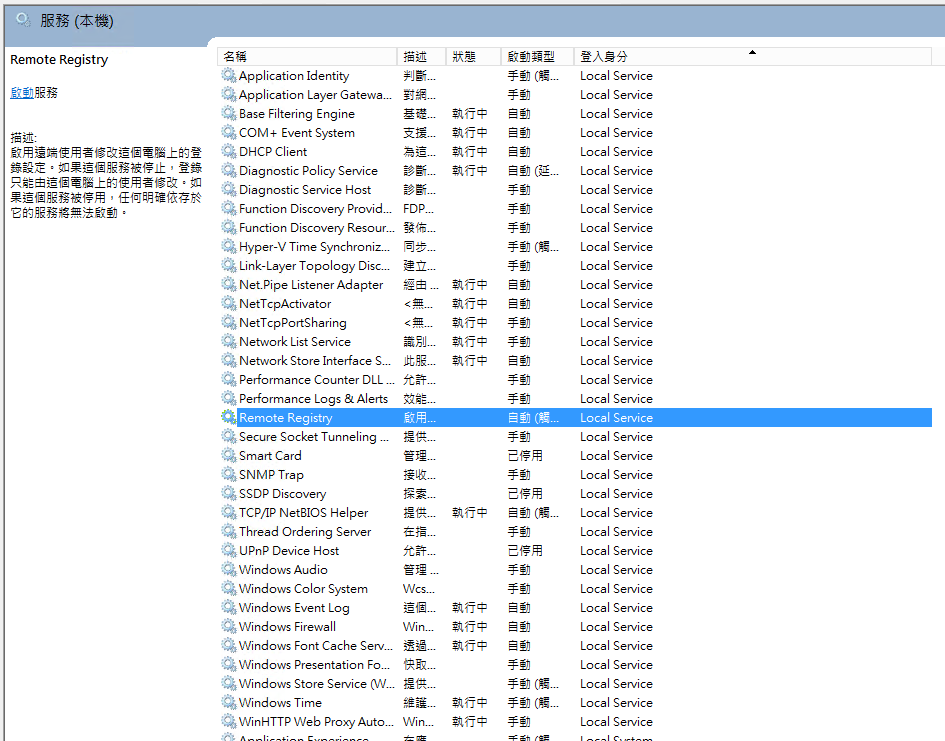Click Windows Firewall's Local Service cell
The height and width of the screenshot is (741, 945).
616,627
